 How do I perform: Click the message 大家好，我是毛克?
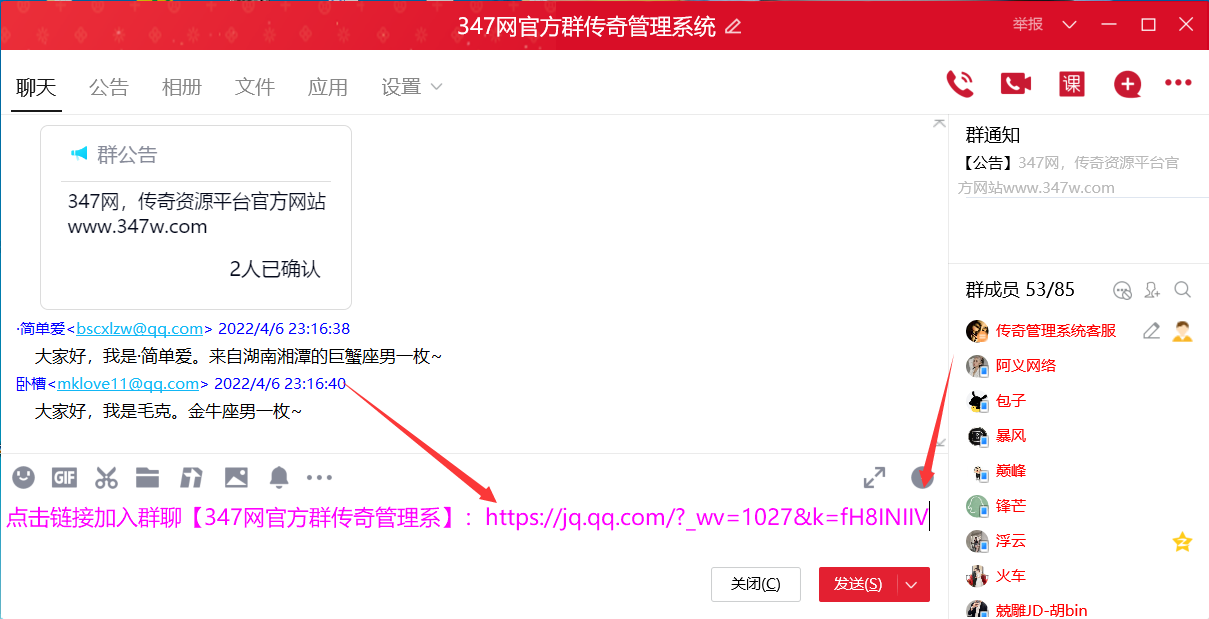pos(168,411)
